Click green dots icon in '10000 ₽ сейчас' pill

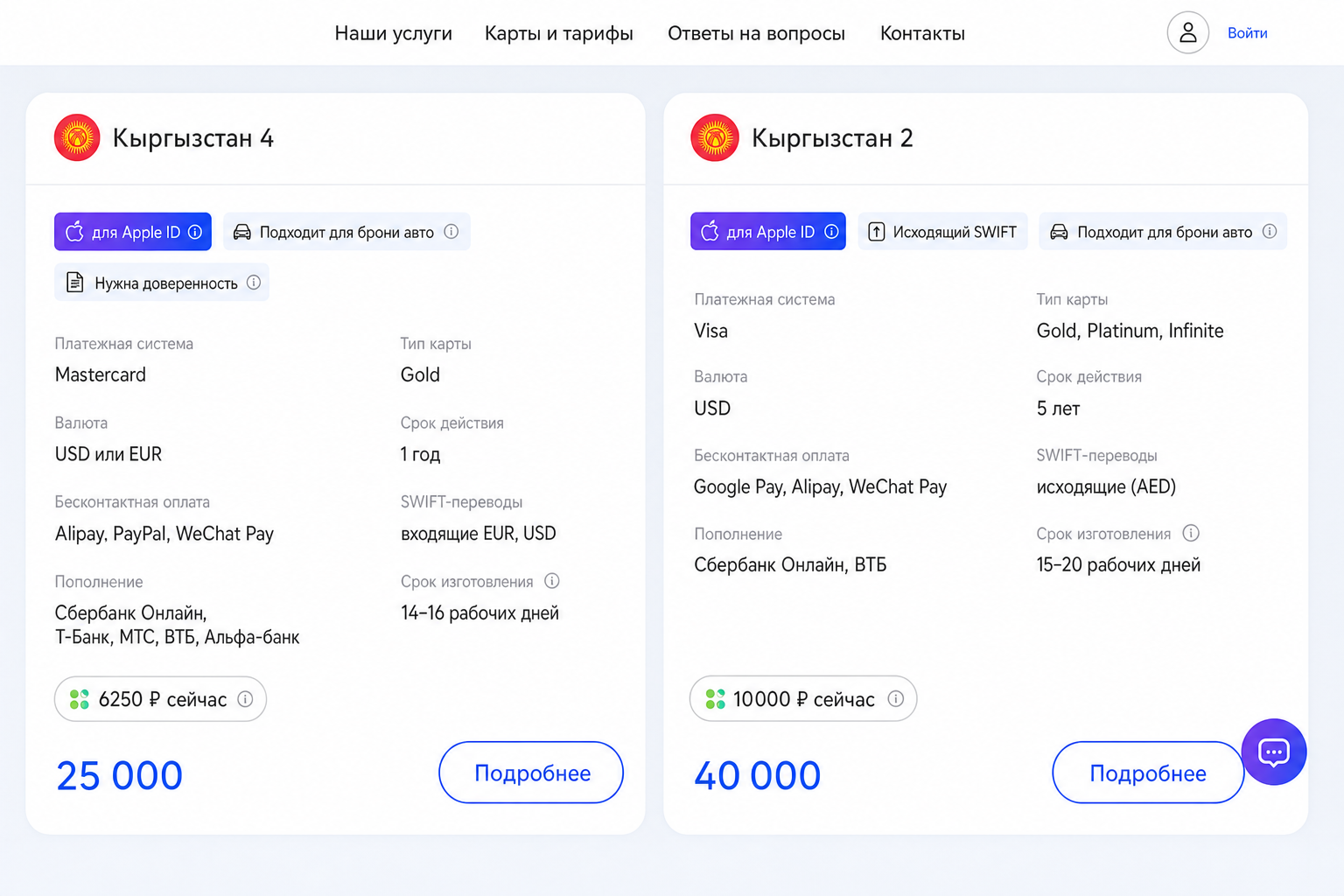click(716, 698)
